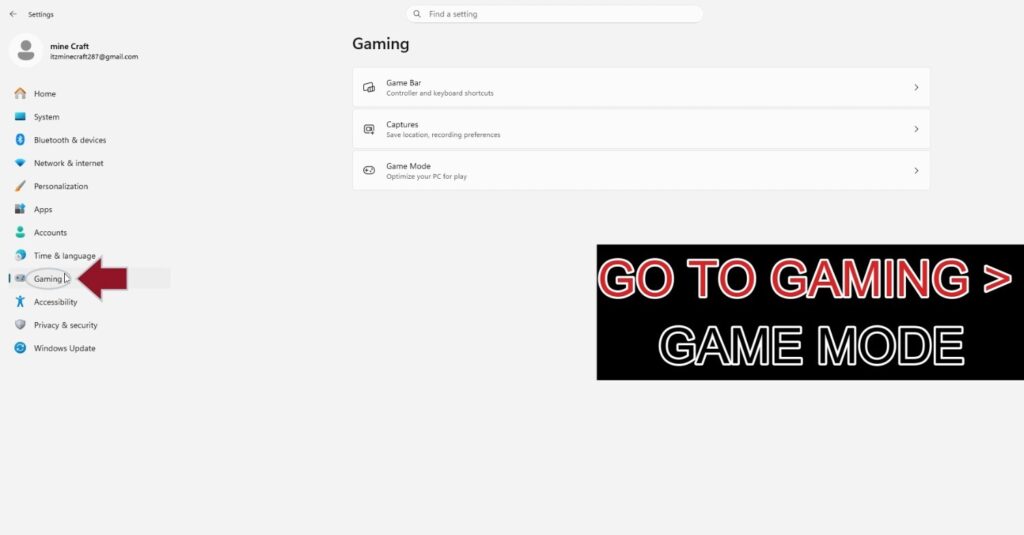Click the Game Bar icon in the list
The image size is (1024, 535).
[369, 88]
